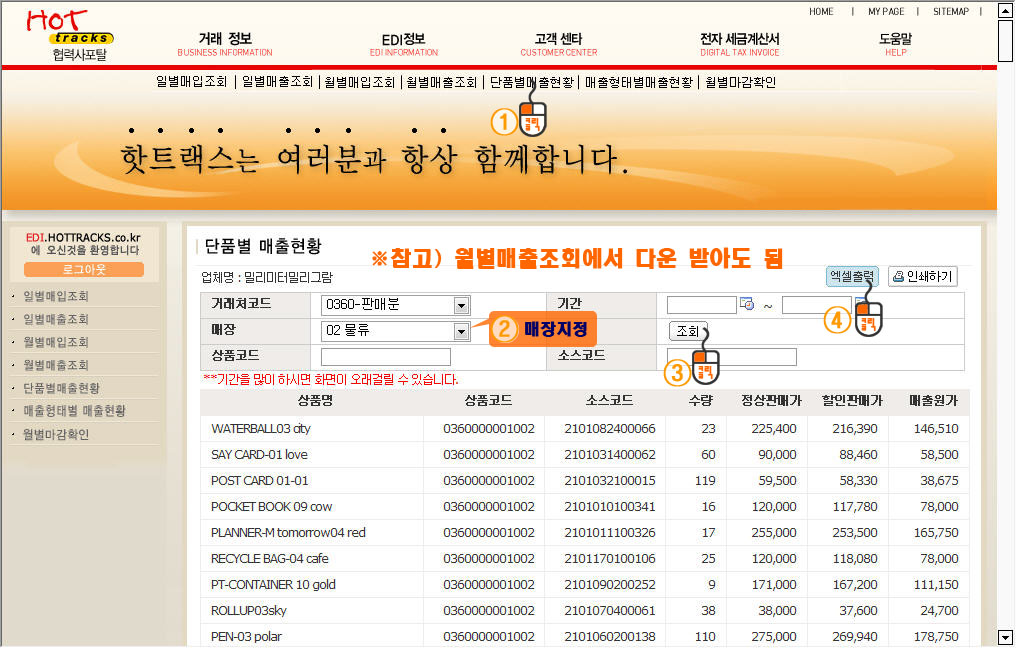This screenshot has width=1016, height=648.
Task: Select the ROLLUP03sky product name
Action: pos(249,610)
